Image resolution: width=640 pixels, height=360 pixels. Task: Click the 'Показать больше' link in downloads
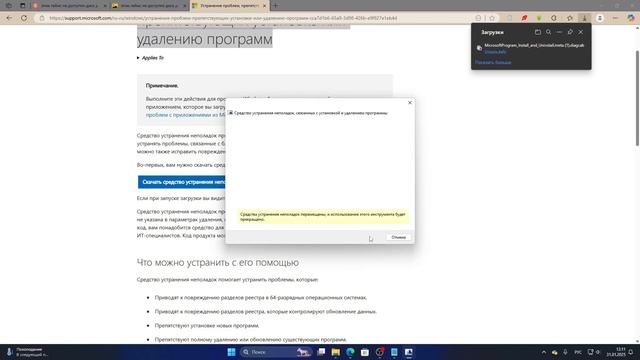click(x=493, y=62)
